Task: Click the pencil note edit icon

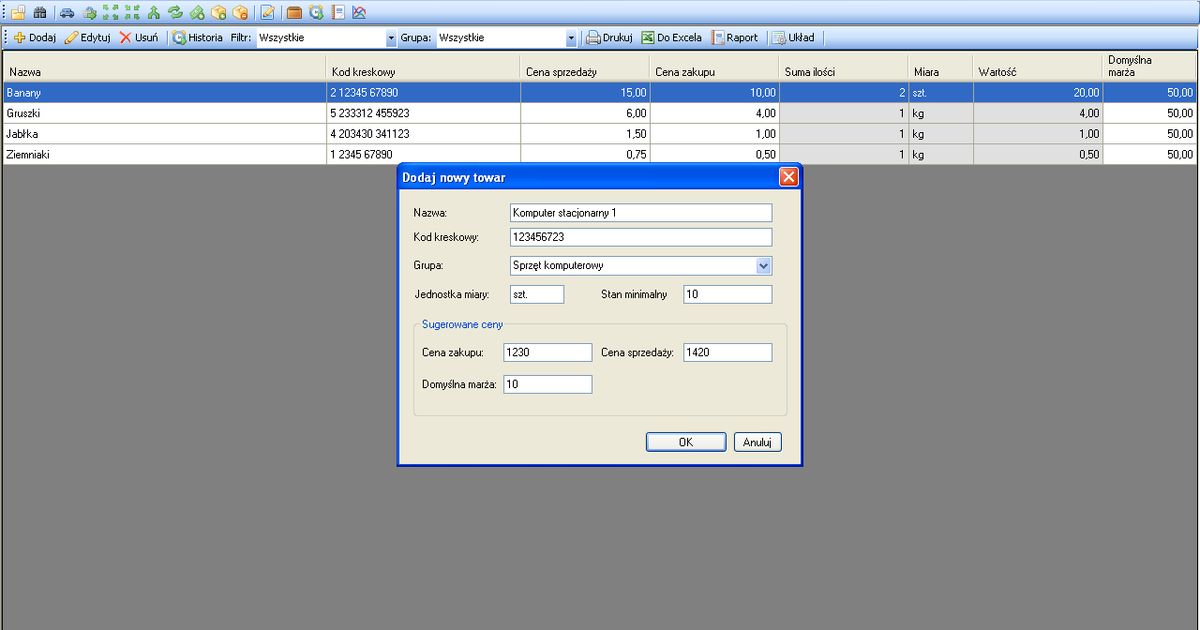Action: pos(267,13)
